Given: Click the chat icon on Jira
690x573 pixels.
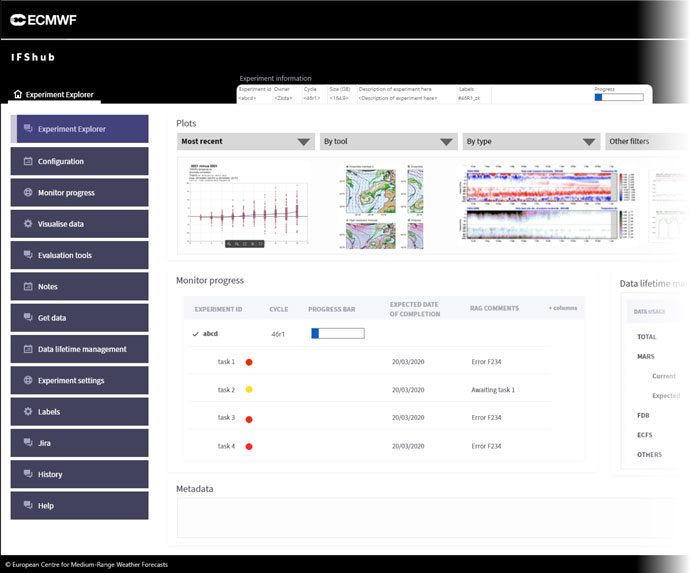Looking at the screenshot, I should [28, 442].
